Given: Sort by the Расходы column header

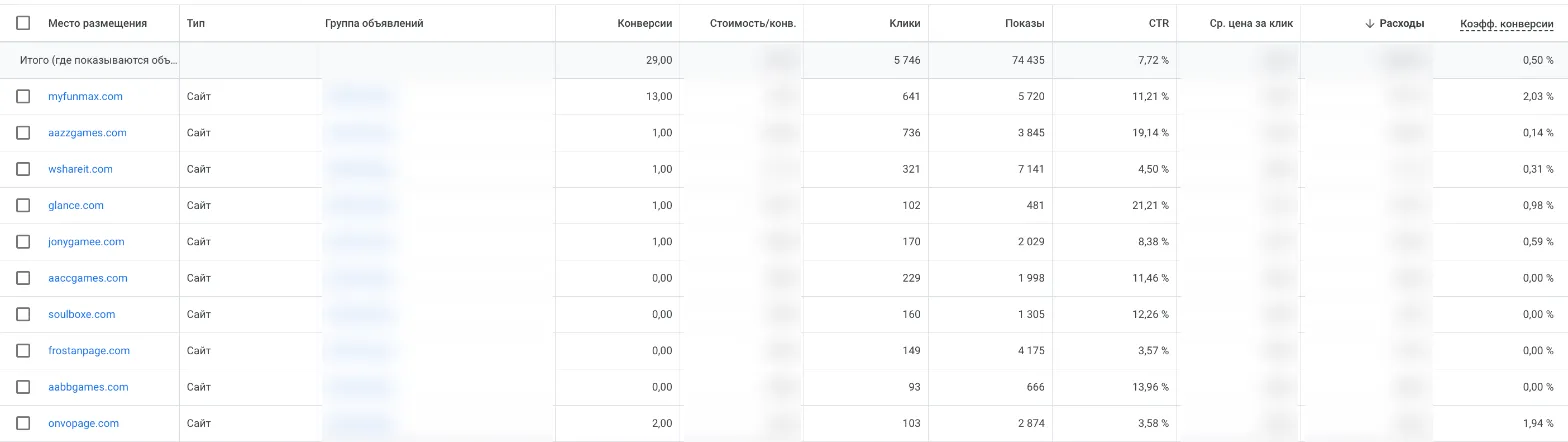Looking at the screenshot, I should point(1401,23).
